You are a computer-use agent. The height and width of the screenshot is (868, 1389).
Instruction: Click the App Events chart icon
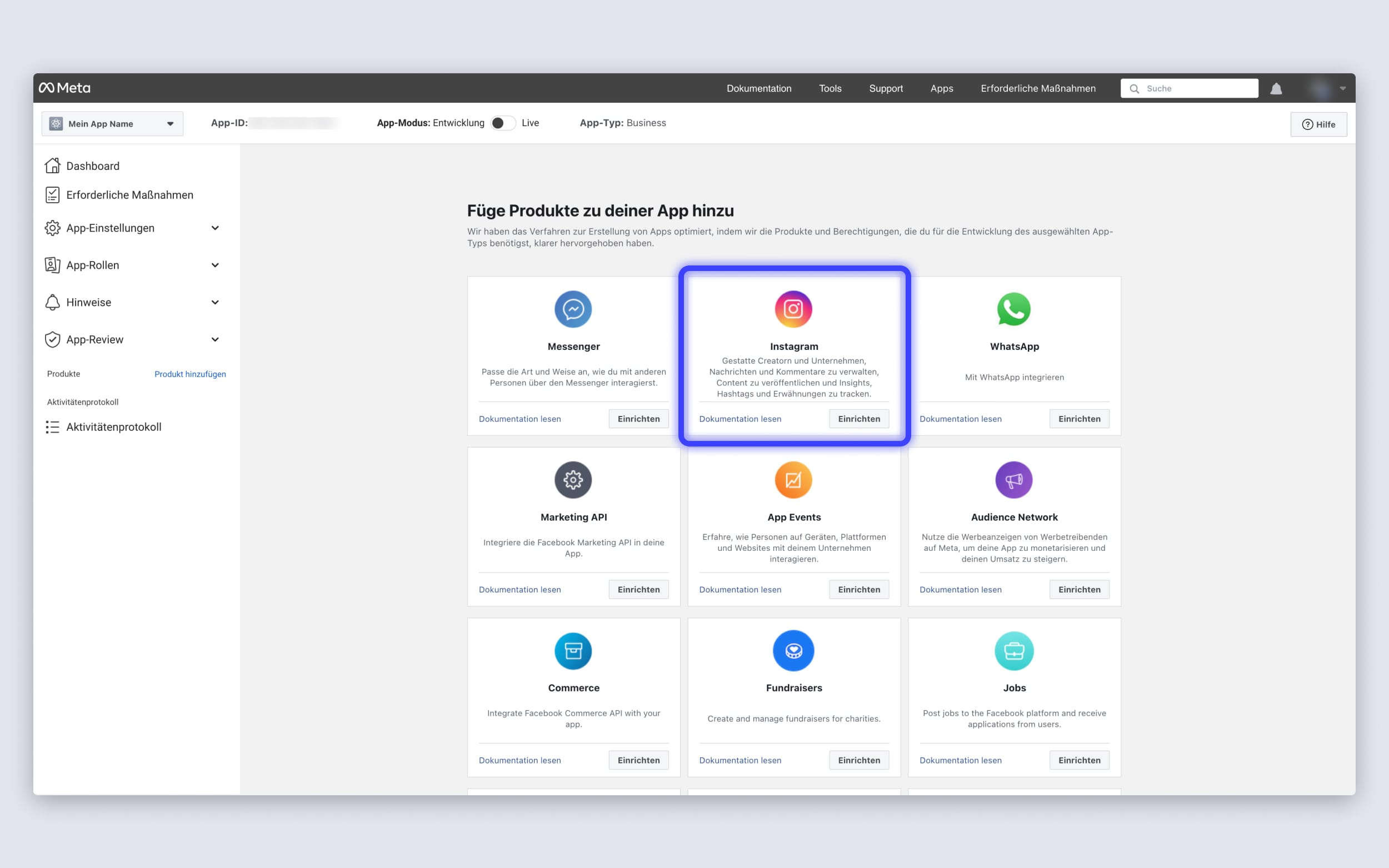click(793, 479)
